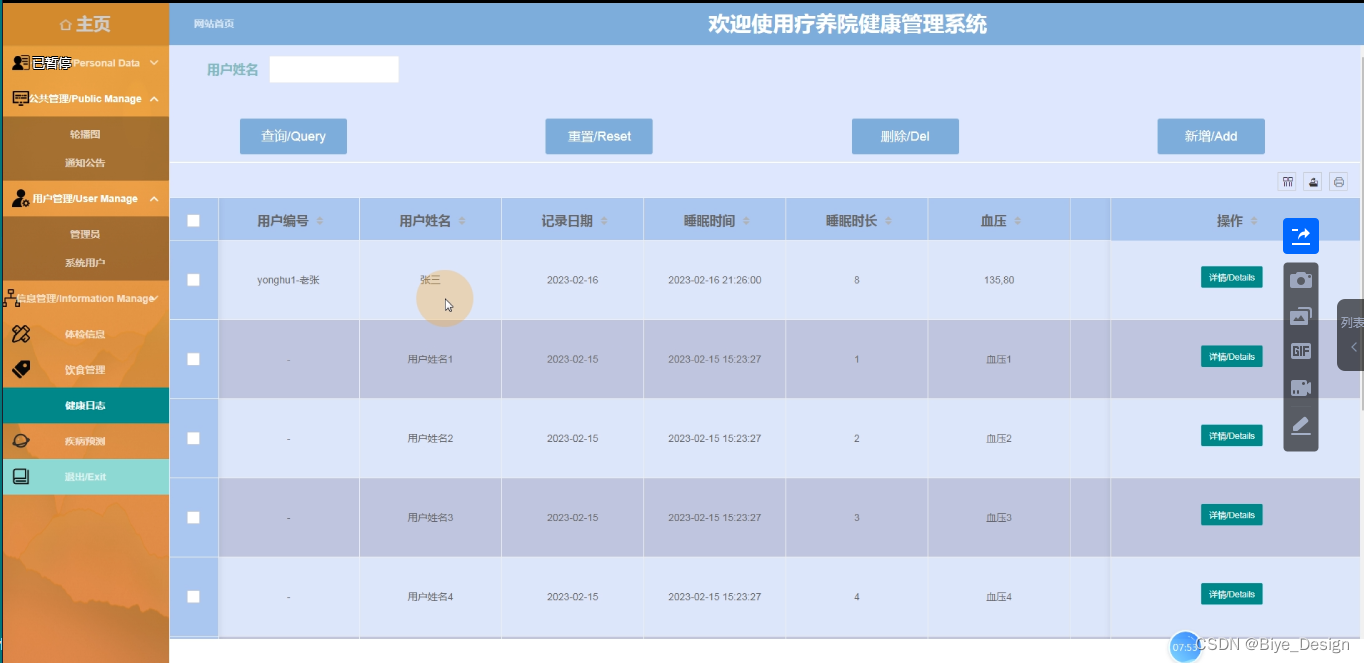This screenshot has width=1364, height=663.
Task: Toggle the Information Manage chevron
Action: (x=154, y=298)
